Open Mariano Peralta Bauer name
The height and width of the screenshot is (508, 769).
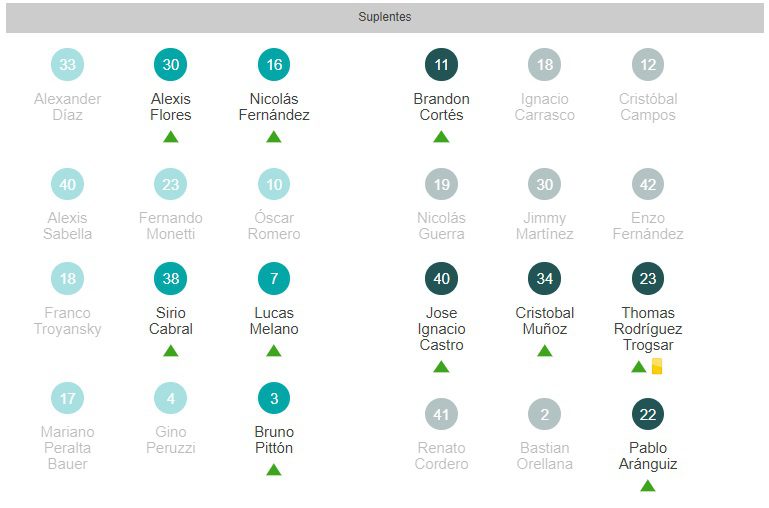(x=68, y=448)
